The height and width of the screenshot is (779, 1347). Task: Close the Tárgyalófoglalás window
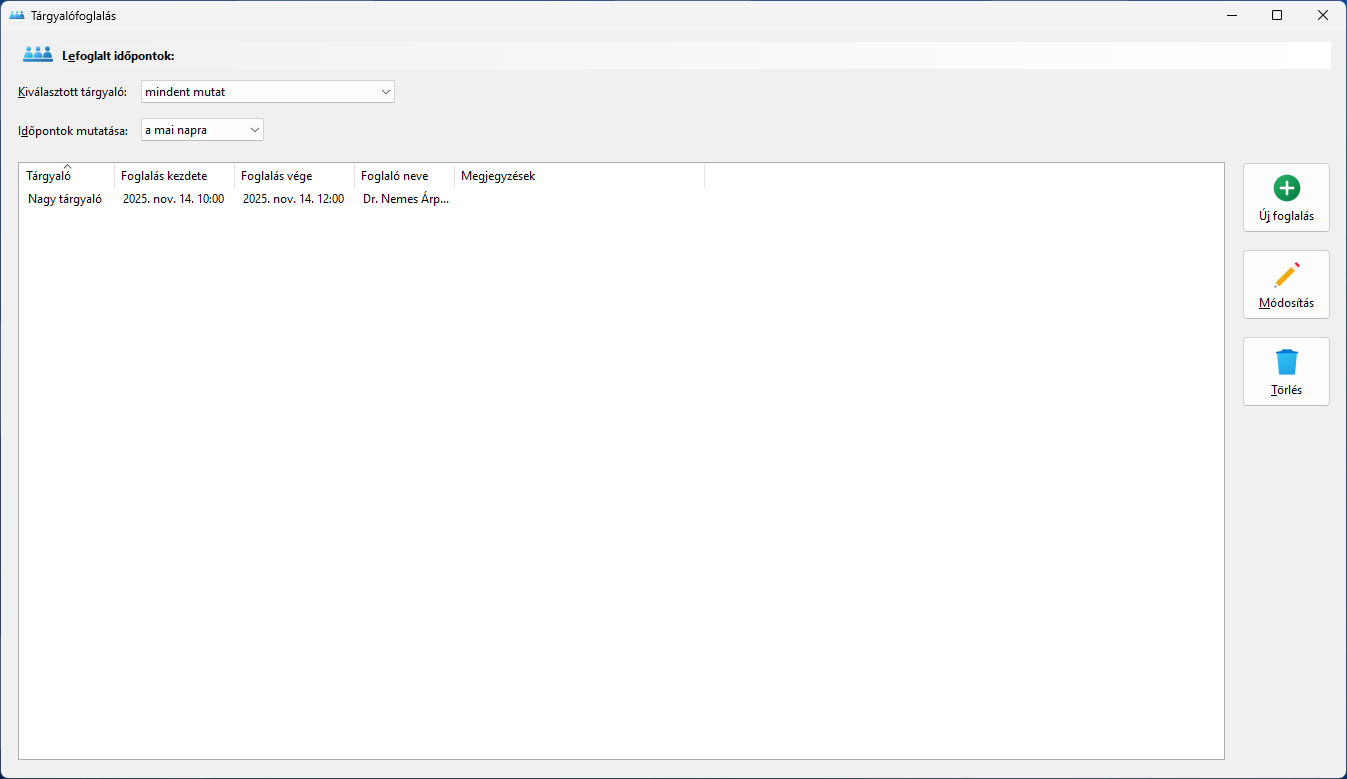click(1322, 16)
